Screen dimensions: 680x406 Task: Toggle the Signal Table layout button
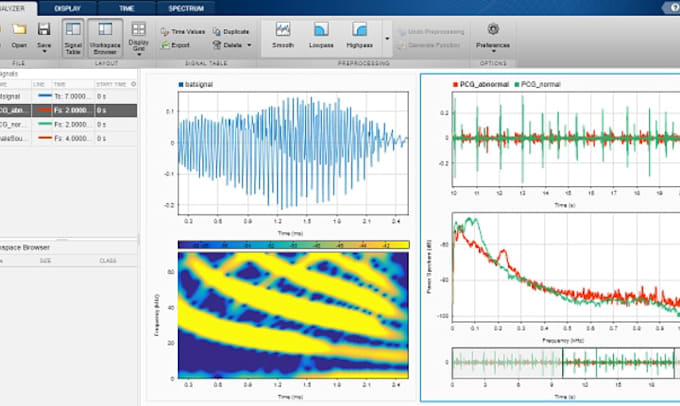[x=73, y=38]
